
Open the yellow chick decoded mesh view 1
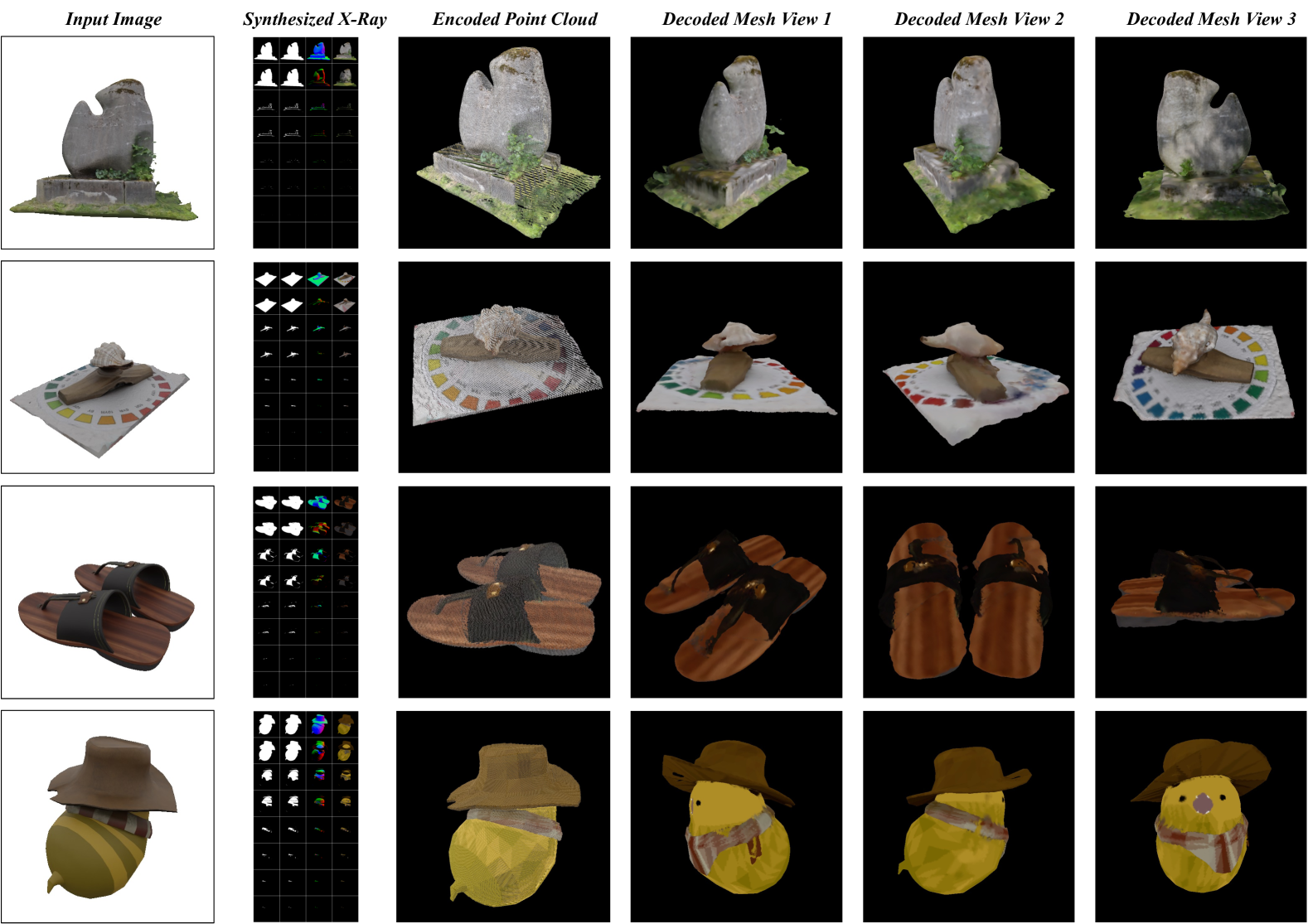point(736,816)
